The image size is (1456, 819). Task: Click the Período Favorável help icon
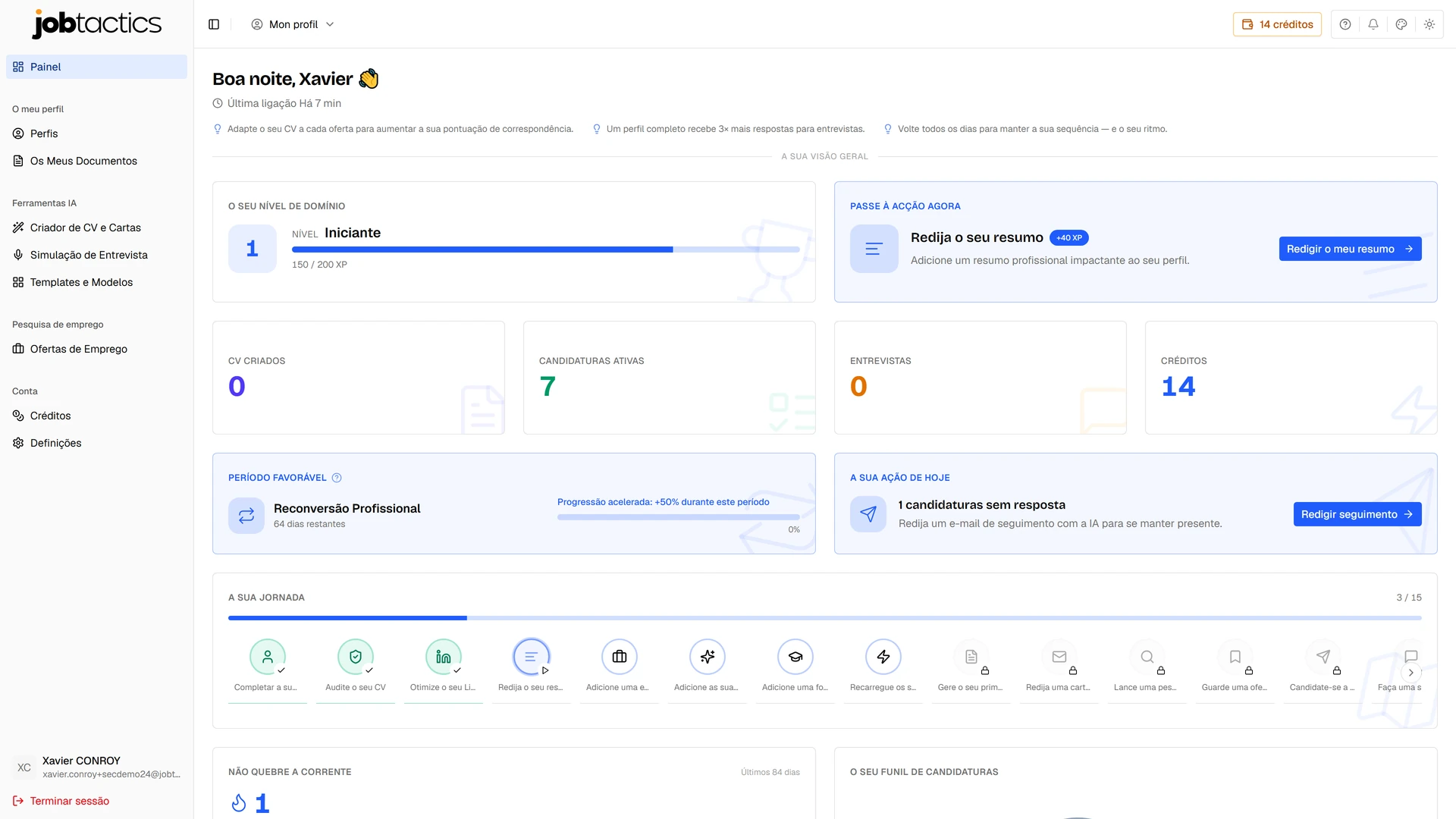coord(337,478)
